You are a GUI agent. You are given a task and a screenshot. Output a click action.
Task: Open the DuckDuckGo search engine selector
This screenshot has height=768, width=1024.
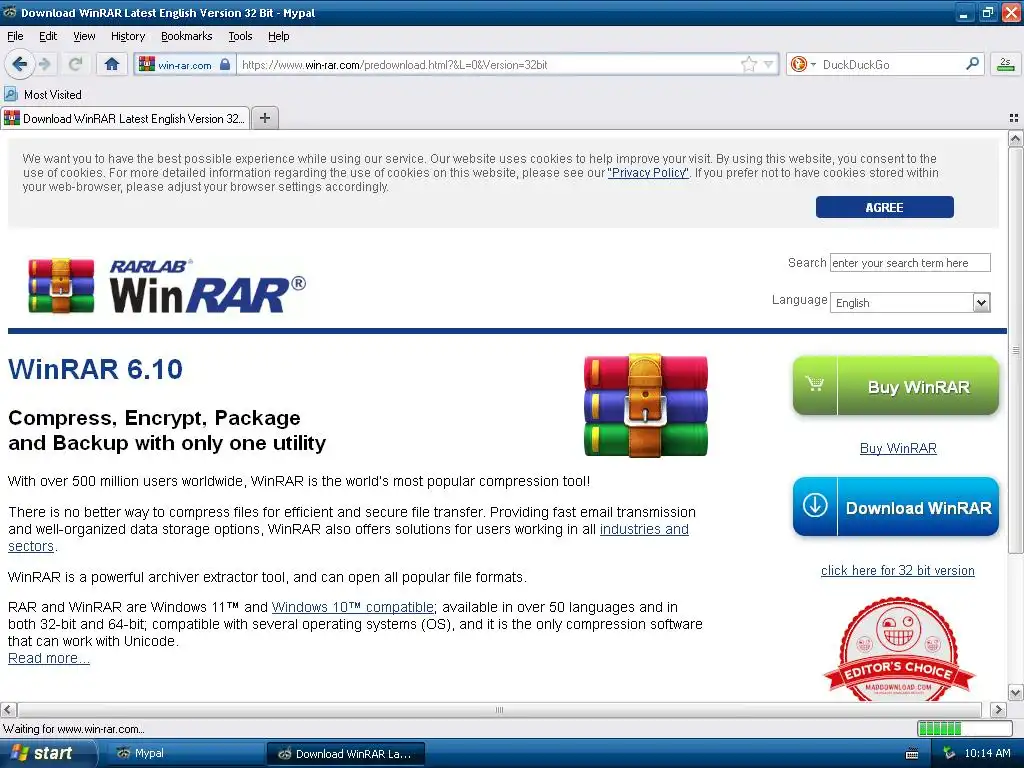803,64
